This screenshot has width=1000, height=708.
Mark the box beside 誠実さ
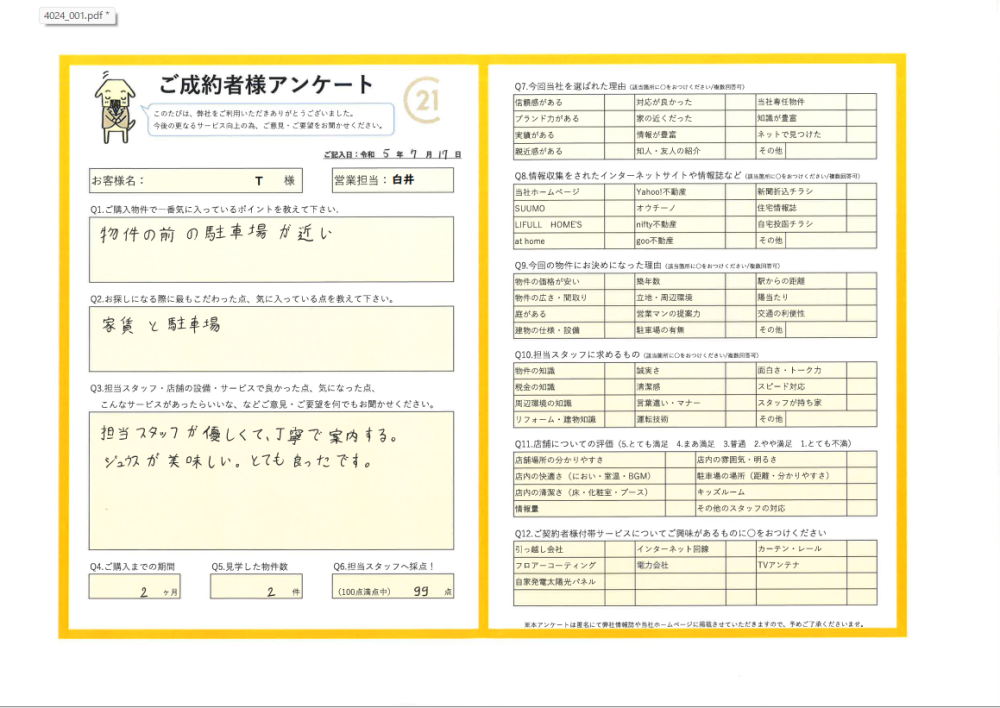point(740,371)
